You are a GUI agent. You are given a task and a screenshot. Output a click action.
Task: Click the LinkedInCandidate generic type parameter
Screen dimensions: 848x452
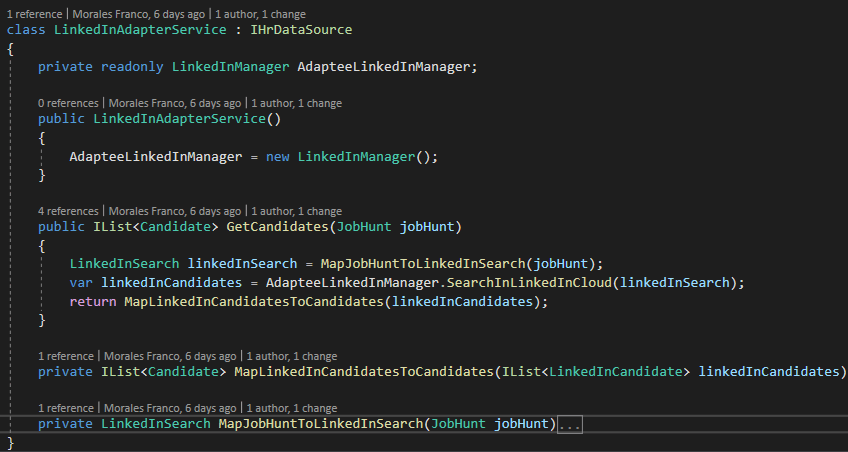point(615,371)
